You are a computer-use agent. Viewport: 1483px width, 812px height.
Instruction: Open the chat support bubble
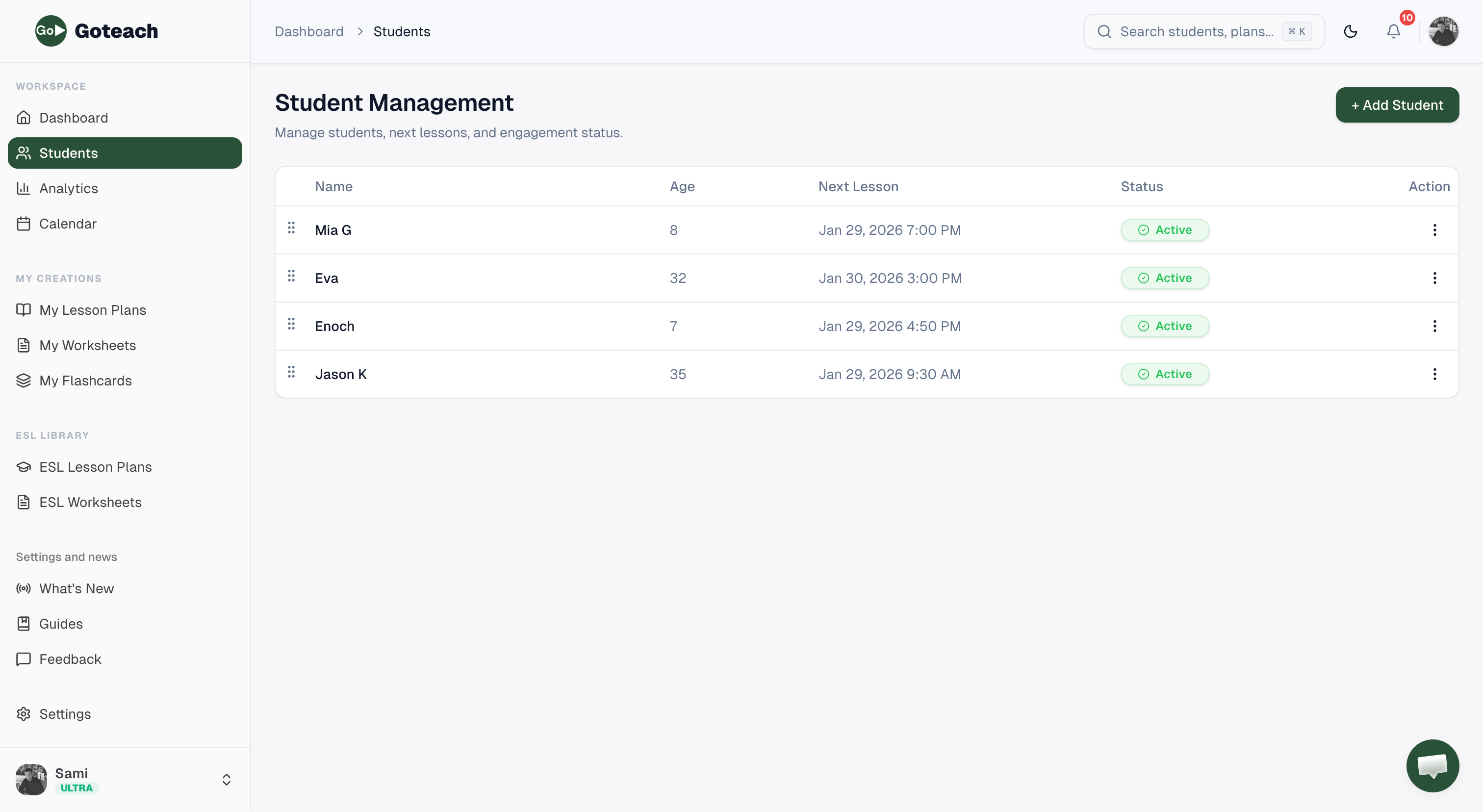1432,765
